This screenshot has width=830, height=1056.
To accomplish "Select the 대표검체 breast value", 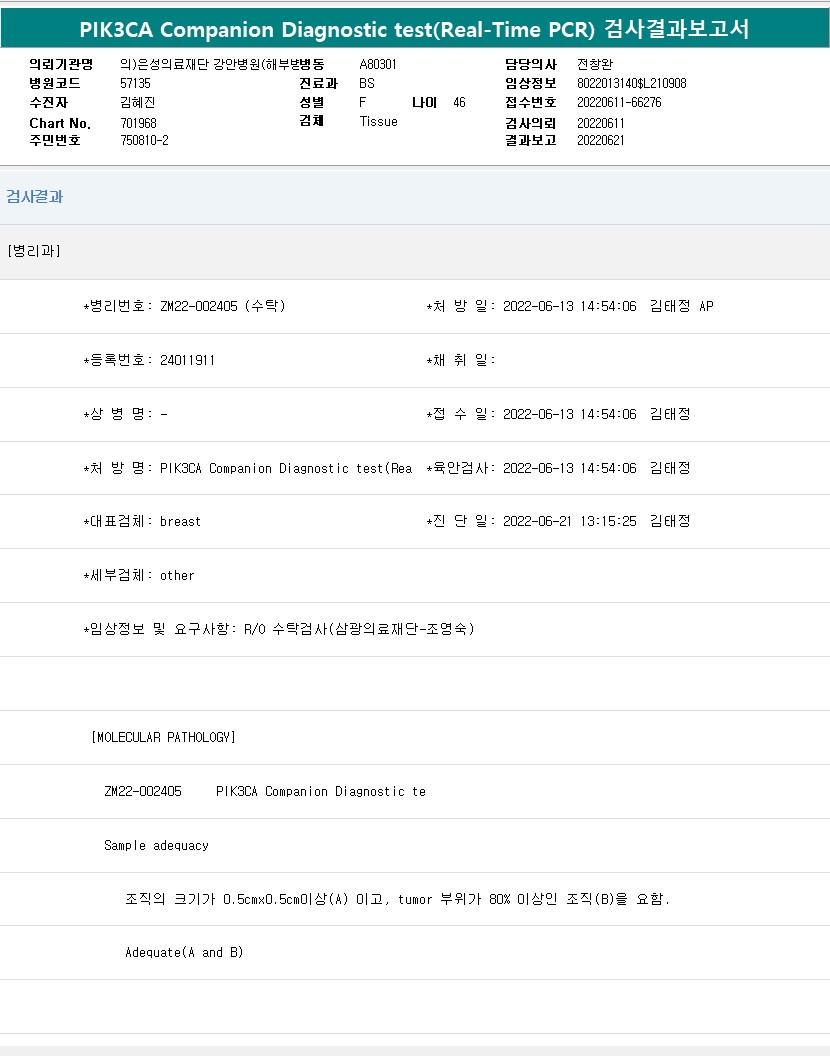I will (x=180, y=521).
